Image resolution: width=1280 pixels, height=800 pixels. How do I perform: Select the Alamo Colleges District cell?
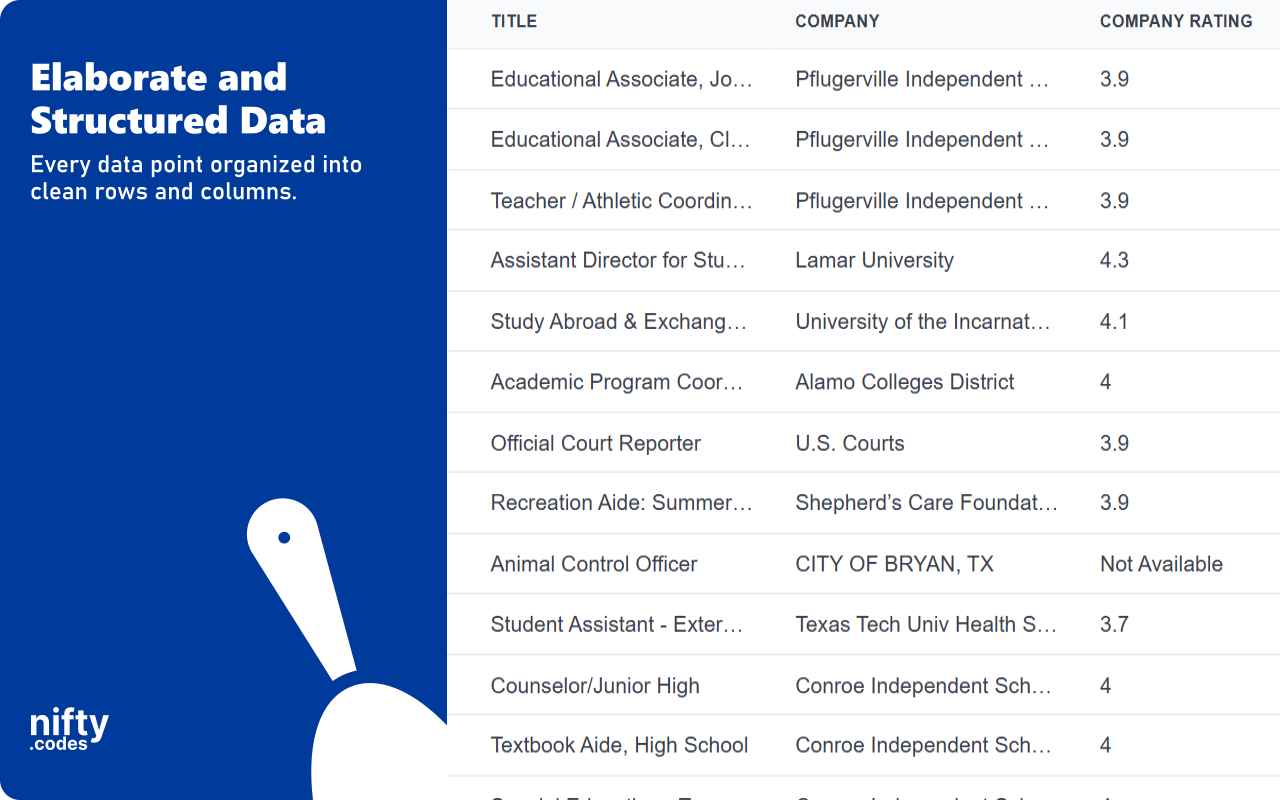[905, 382]
